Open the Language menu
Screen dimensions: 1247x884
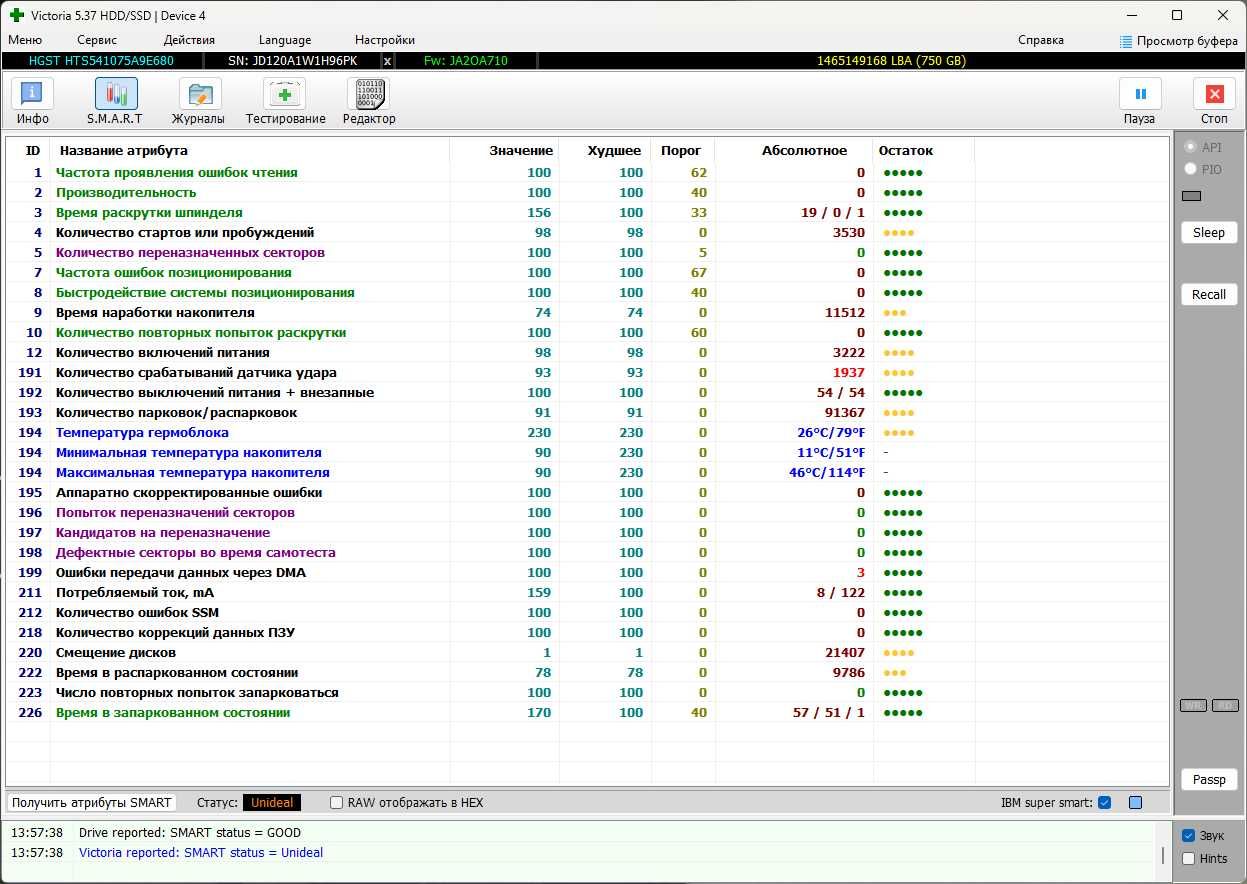285,40
